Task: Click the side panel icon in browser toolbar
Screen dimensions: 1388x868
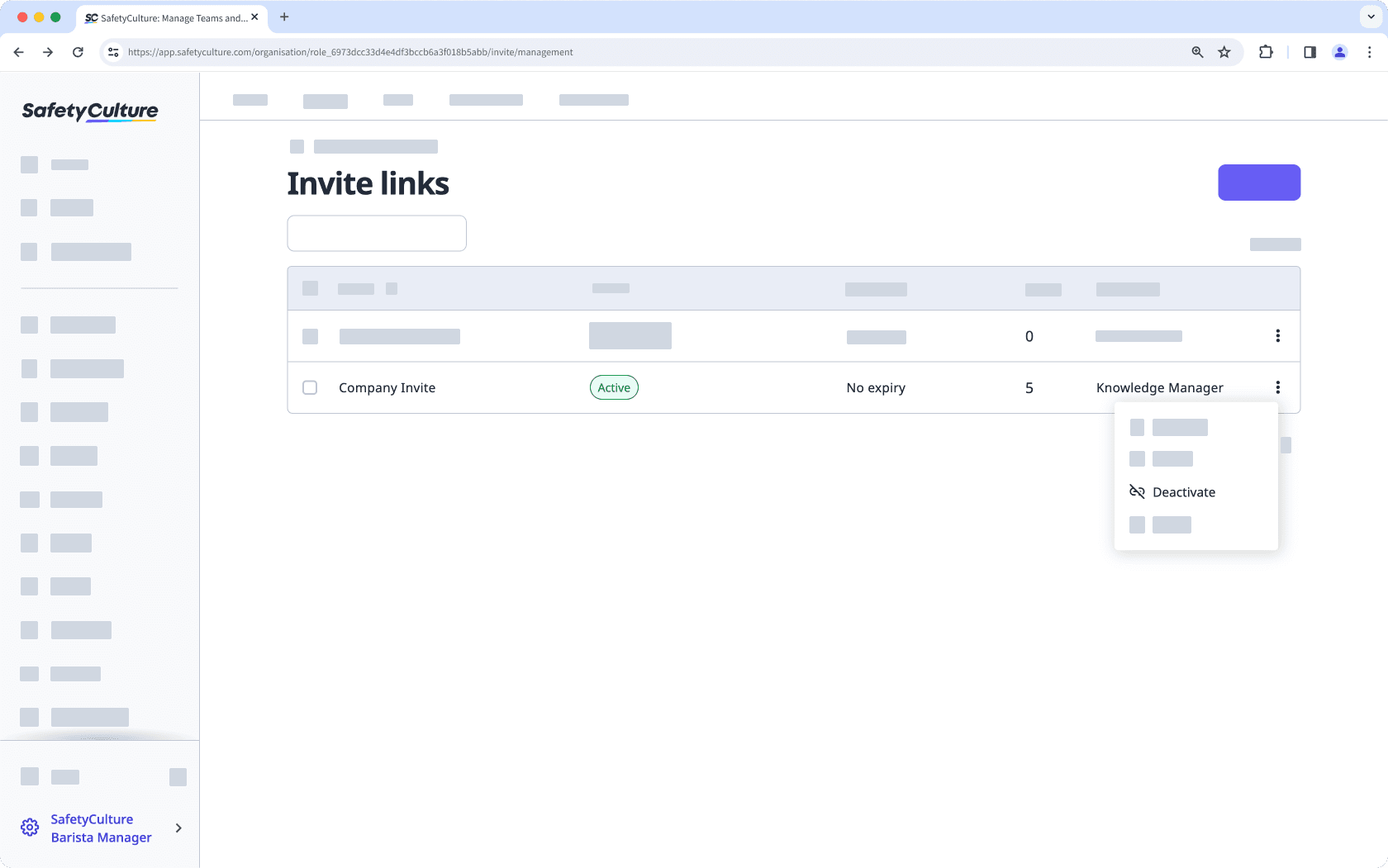Action: [x=1310, y=52]
